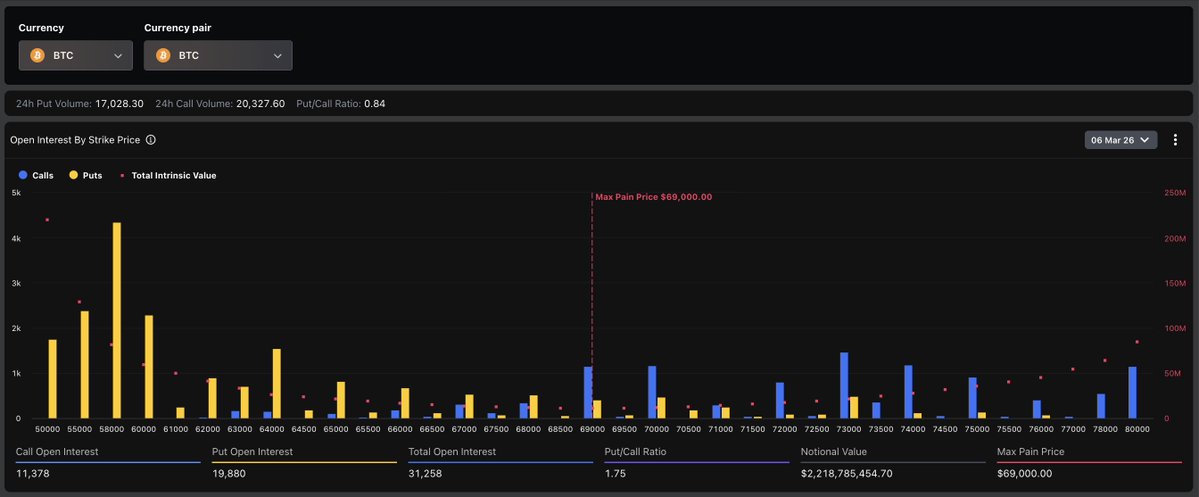This screenshot has height=497, width=1199.
Task: Click the Max Pain Price $69,000.00 label
Action: [x=653, y=197]
